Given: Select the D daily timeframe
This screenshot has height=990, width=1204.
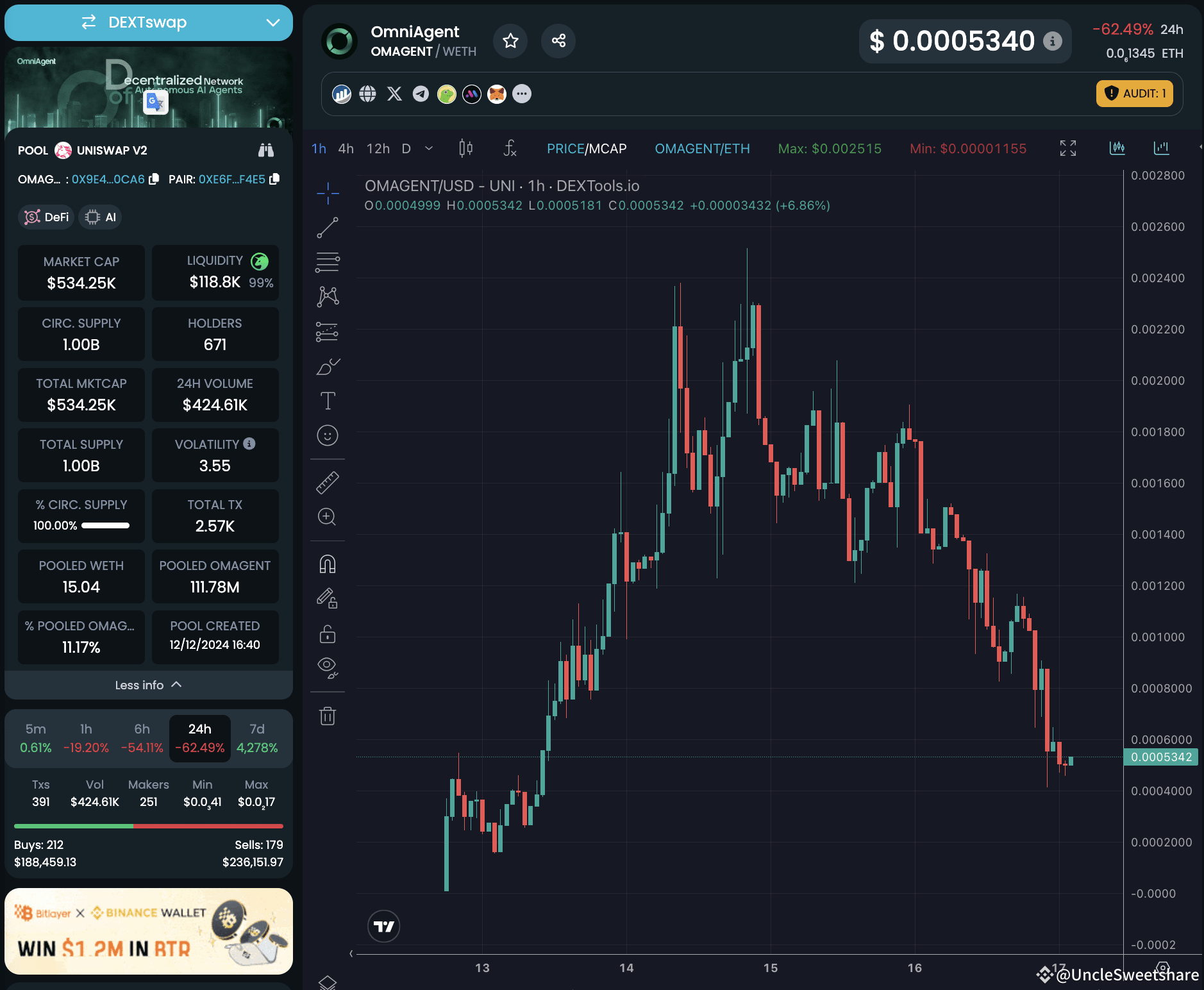Looking at the screenshot, I should 406,149.
